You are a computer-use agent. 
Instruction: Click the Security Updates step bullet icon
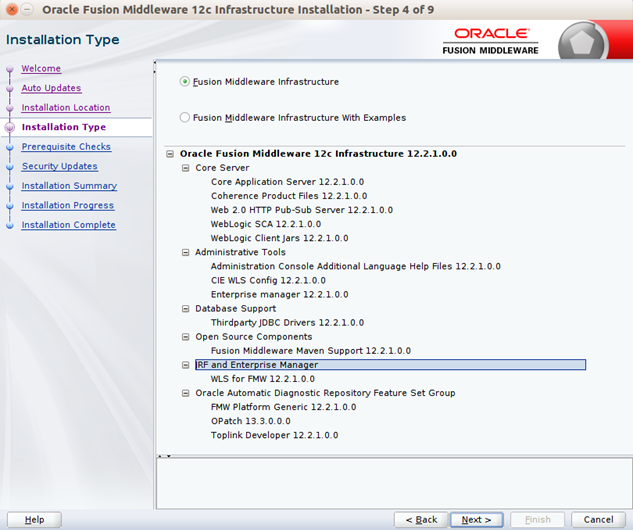(x=10, y=167)
